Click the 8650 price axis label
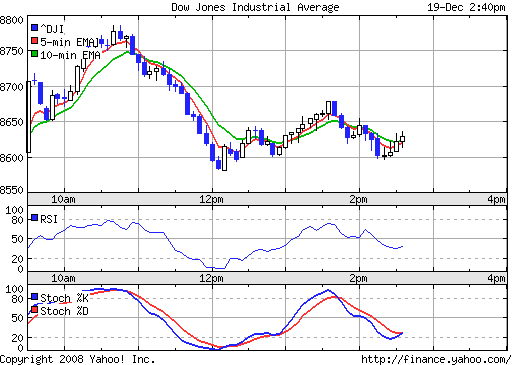Image resolution: width=512 pixels, height=365 pixels. 12,122
